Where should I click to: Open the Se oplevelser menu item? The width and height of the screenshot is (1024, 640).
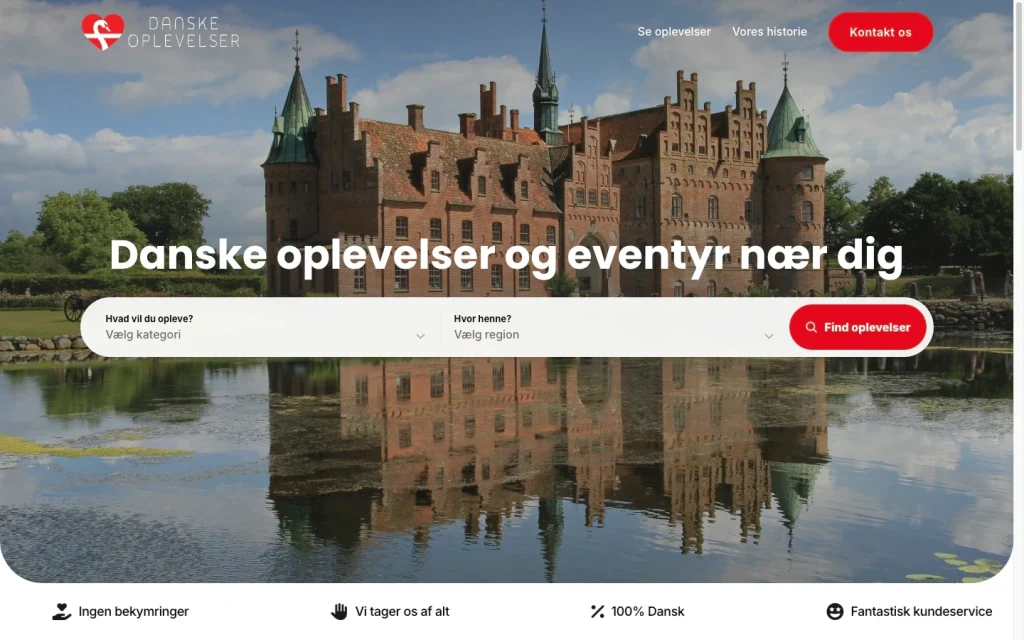(674, 31)
